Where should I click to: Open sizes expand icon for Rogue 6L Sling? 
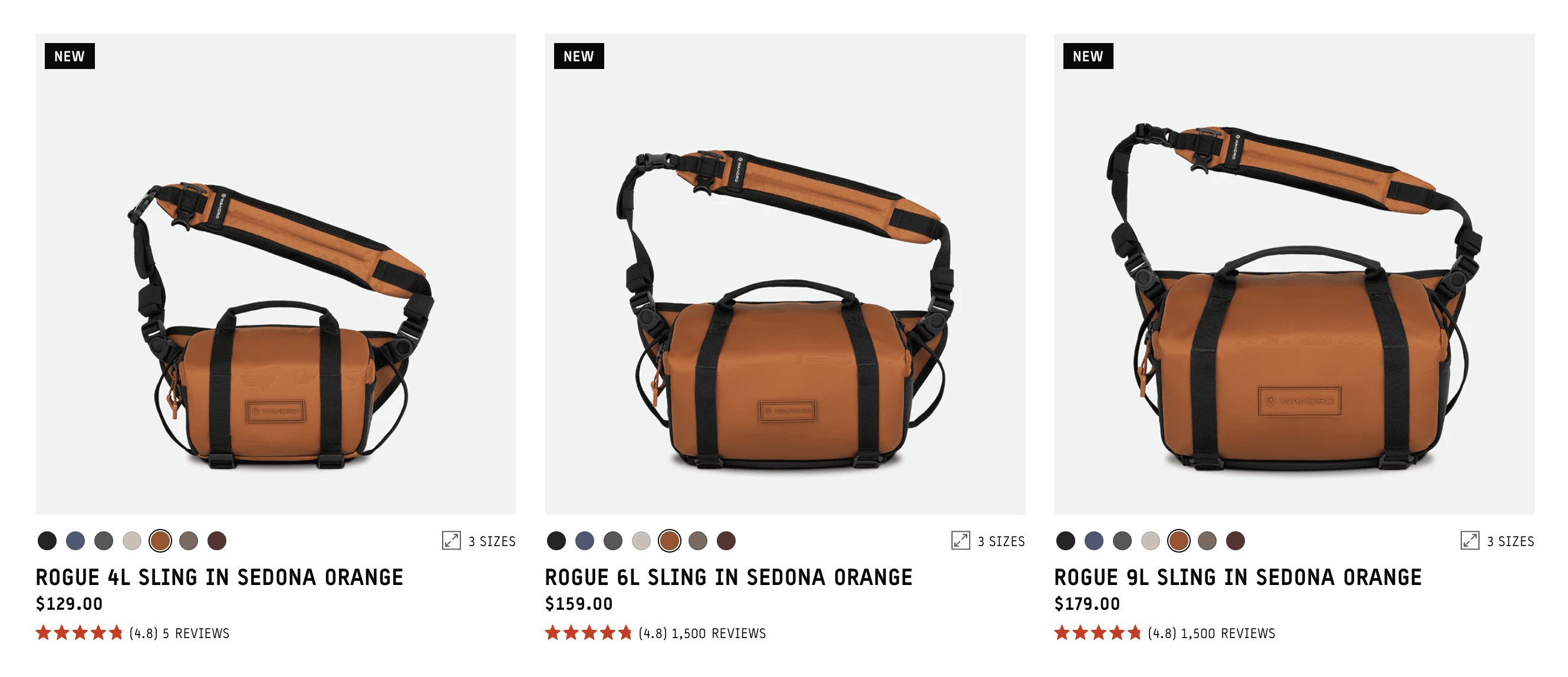coord(960,541)
